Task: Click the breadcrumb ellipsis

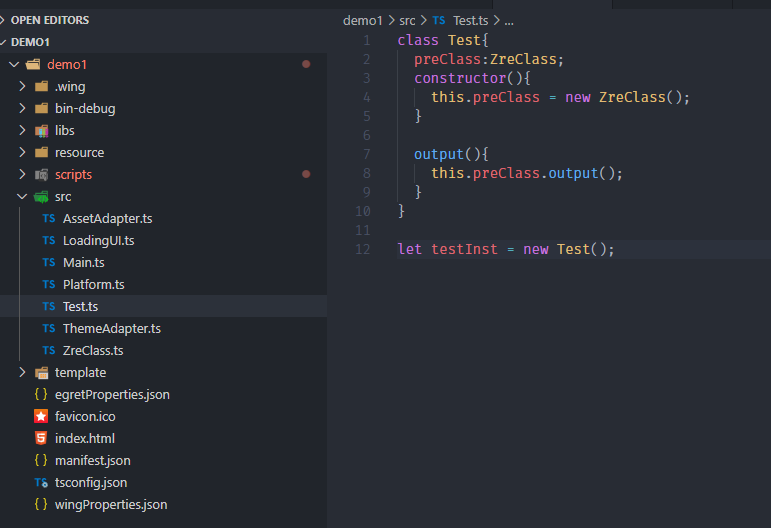Action: coord(509,22)
